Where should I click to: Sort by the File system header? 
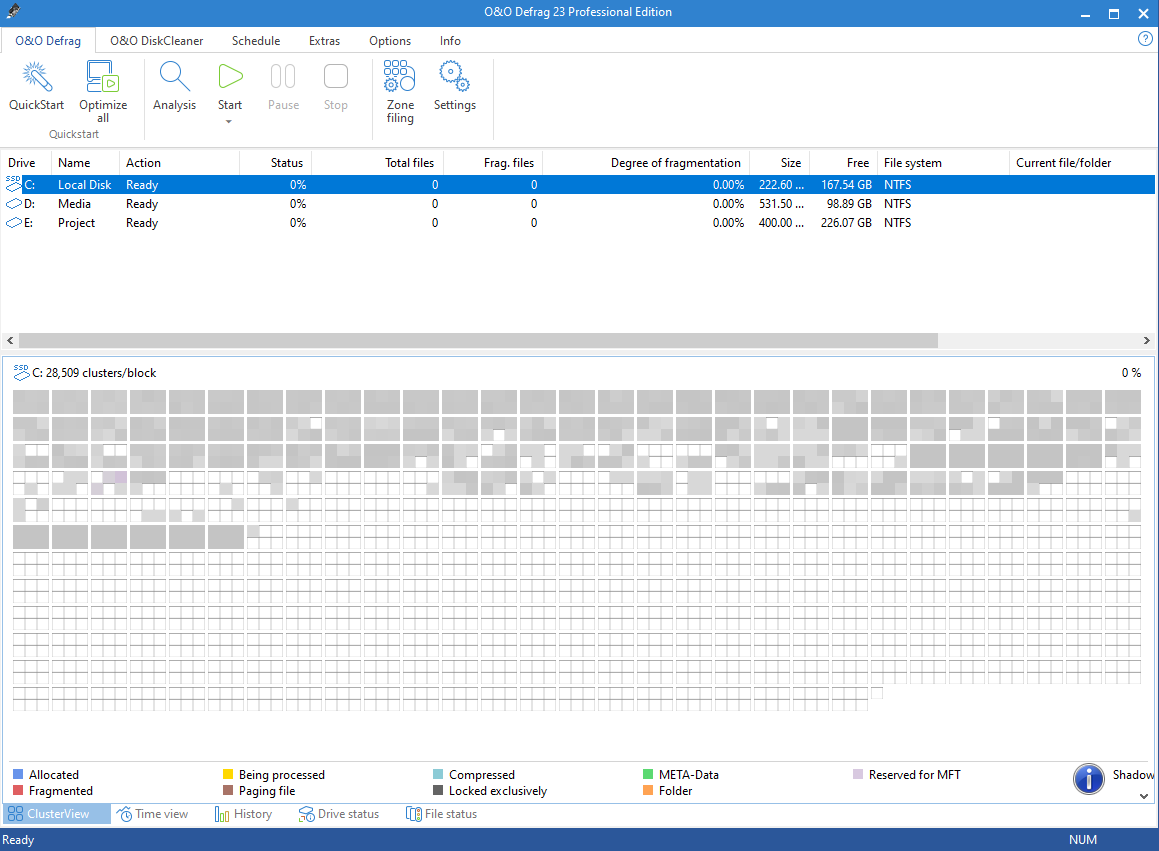pos(943,163)
